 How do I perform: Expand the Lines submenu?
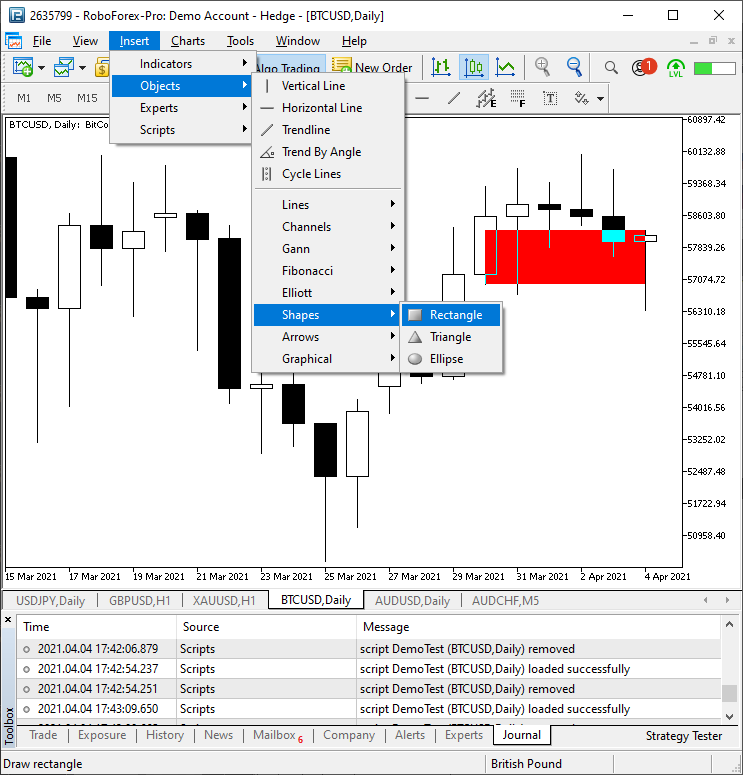pos(328,205)
